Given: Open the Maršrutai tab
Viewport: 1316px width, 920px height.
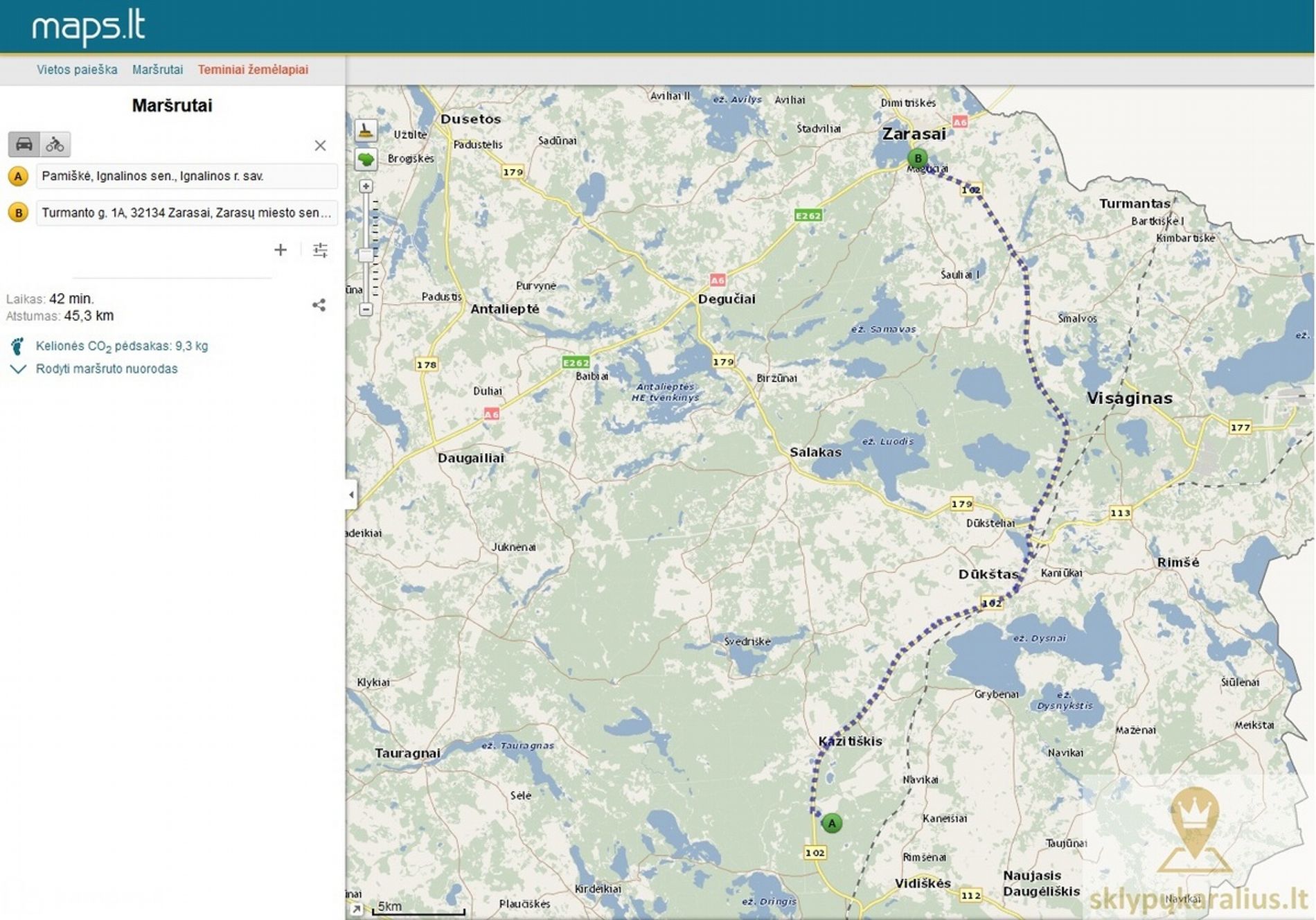Looking at the screenshot, I should point(157,69).
